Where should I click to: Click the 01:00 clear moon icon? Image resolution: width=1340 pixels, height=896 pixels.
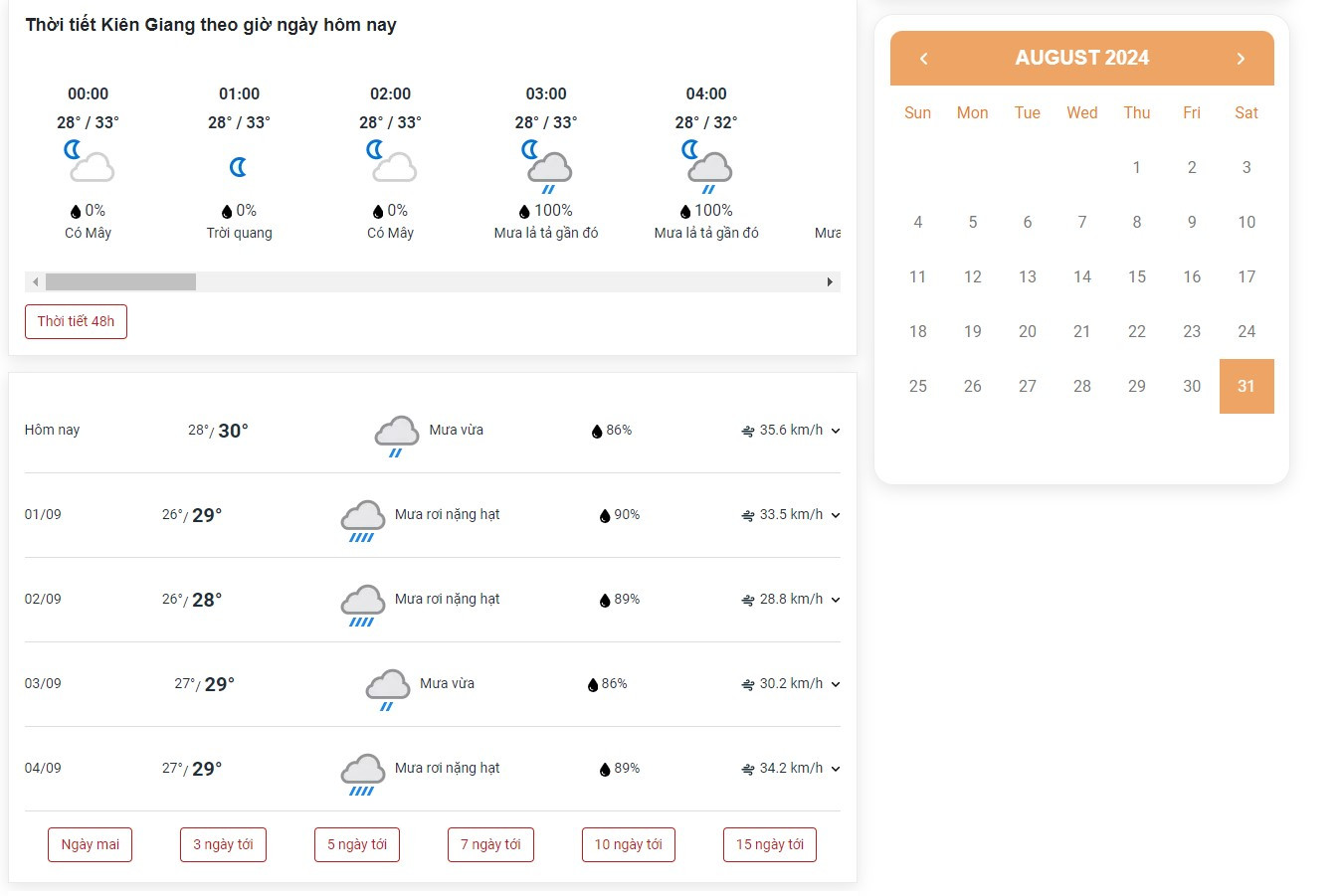tap(238, 167)
